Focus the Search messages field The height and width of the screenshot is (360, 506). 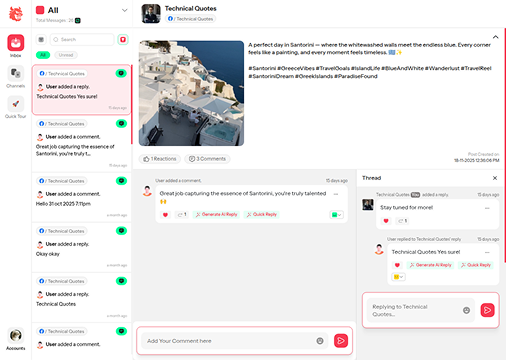pyautogui.click(x=82, y=39)
